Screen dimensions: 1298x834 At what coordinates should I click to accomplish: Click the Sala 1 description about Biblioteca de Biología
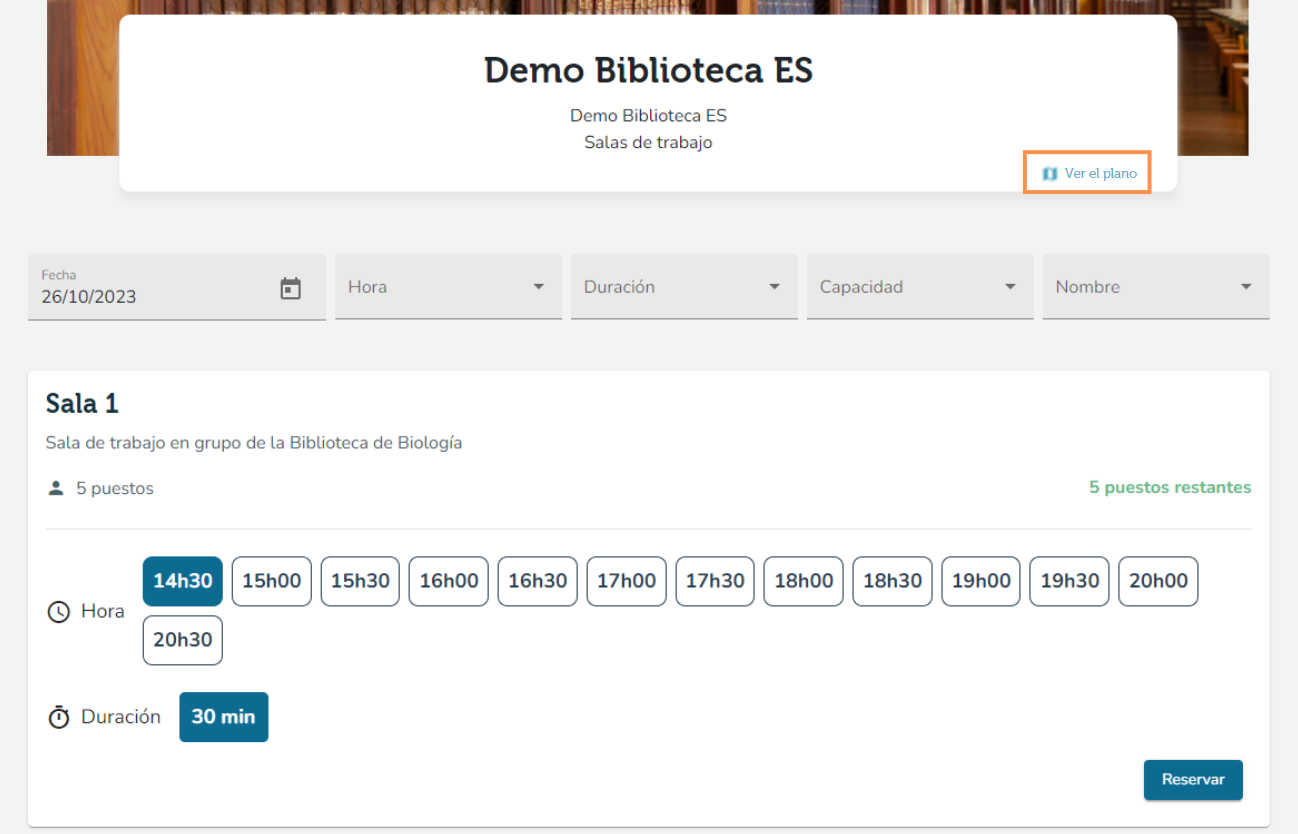click(254, 443)
